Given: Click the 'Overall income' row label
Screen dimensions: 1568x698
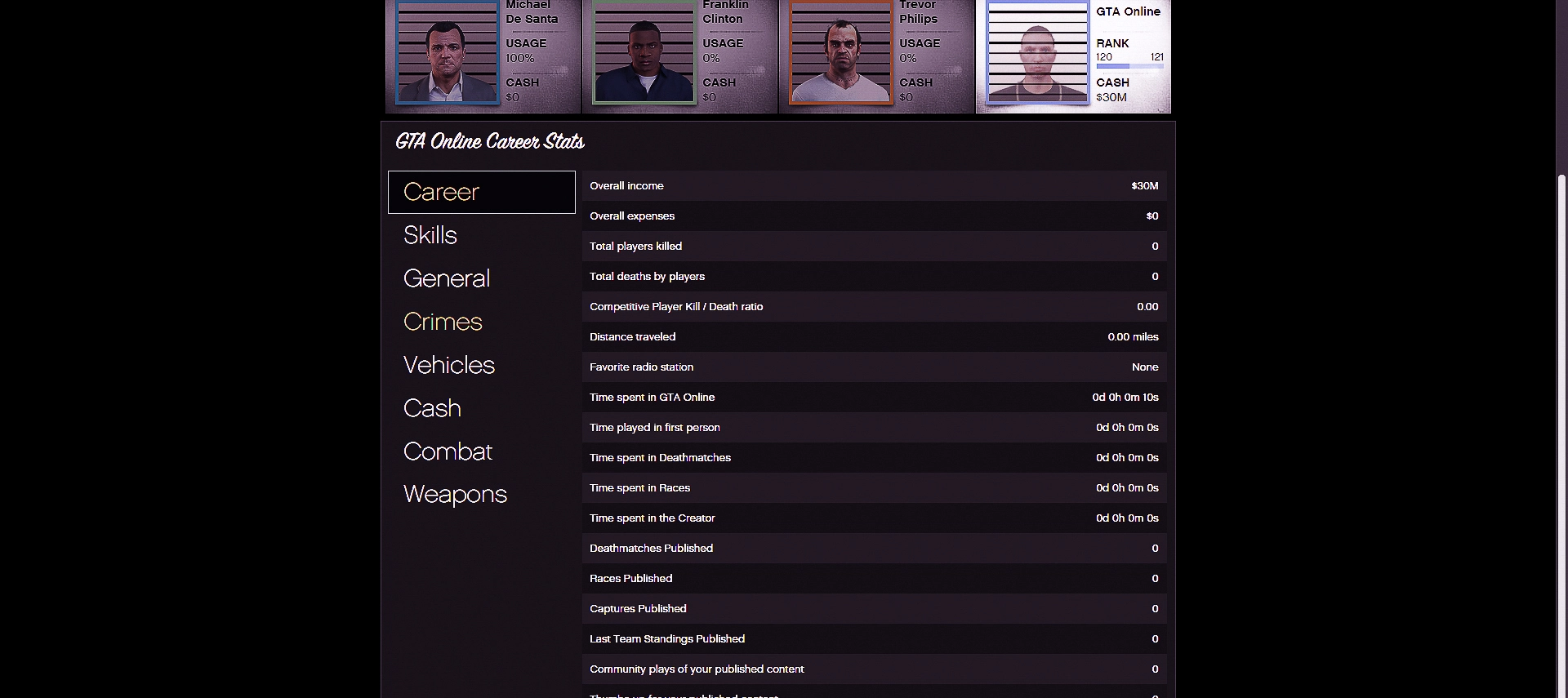Looking at the screenshot, I should pyautogui.click(x=626, y=186).
